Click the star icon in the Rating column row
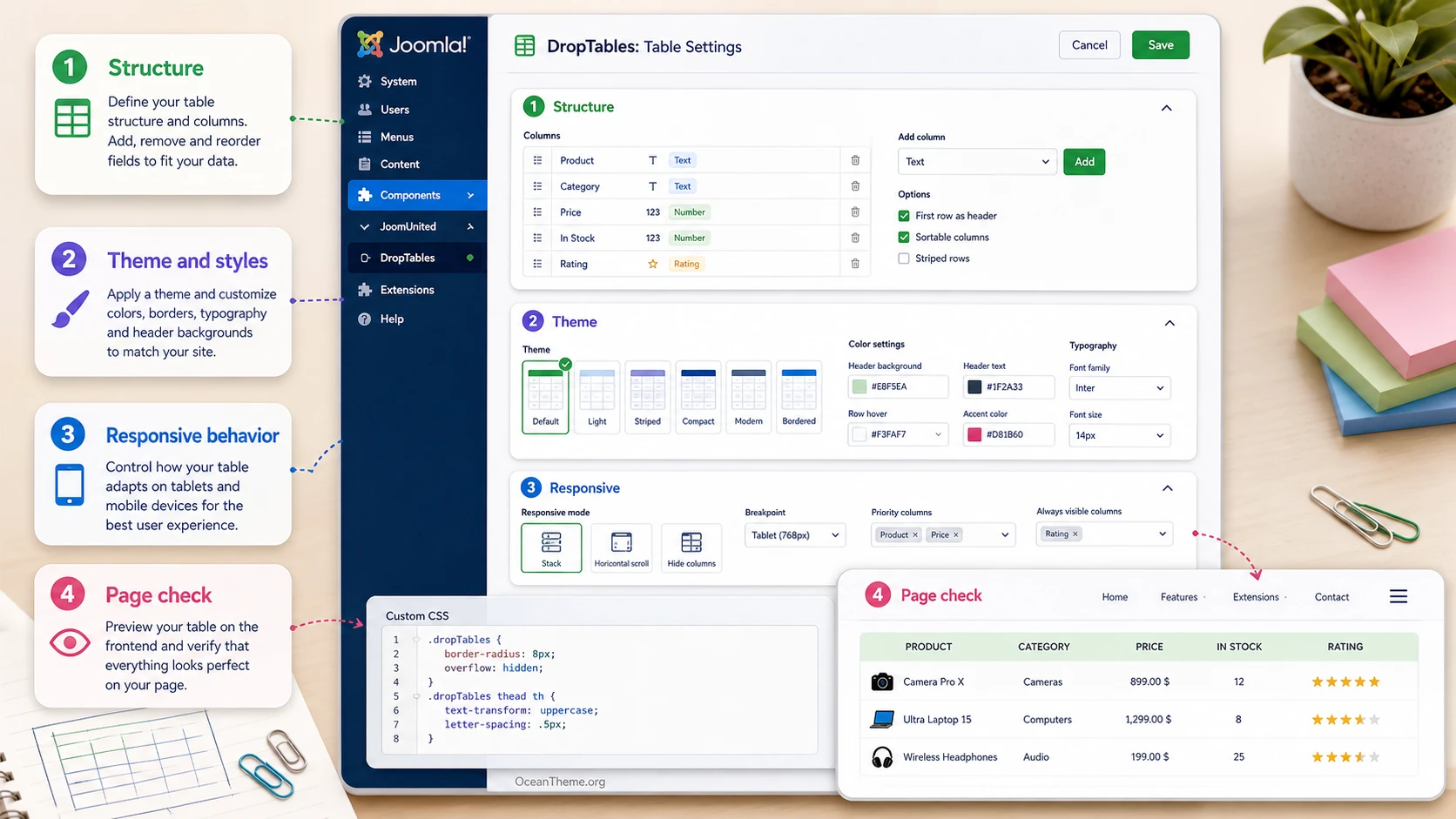1456x819 pixels. pos(652,264)
